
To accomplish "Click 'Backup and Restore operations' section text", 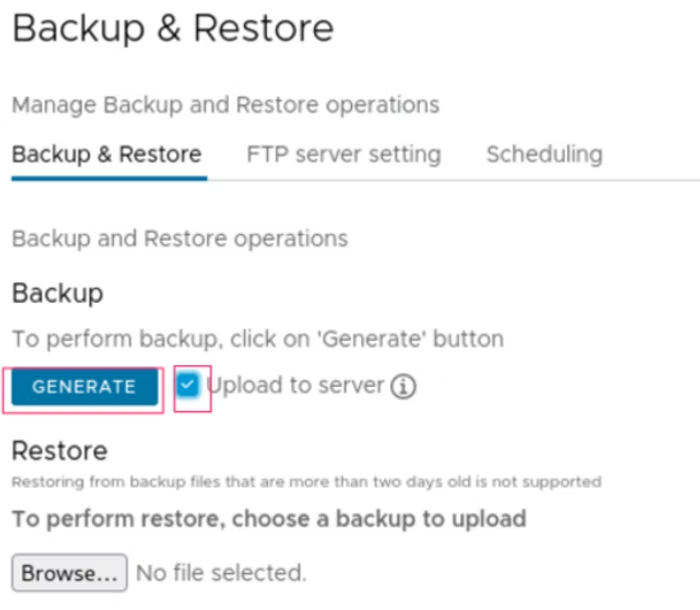I will [x=179, y=239].
